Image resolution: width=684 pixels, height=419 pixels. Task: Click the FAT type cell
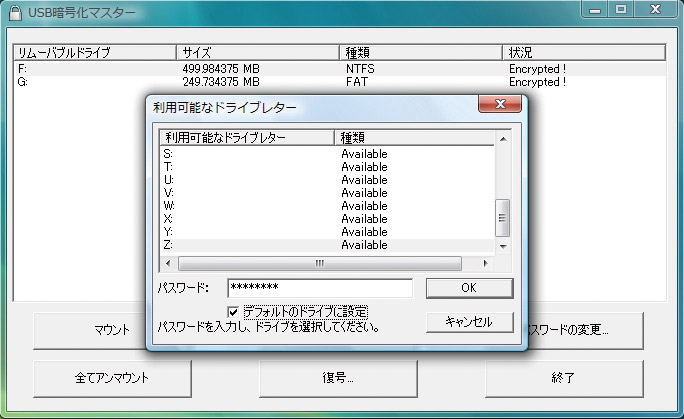pos(357,82)
